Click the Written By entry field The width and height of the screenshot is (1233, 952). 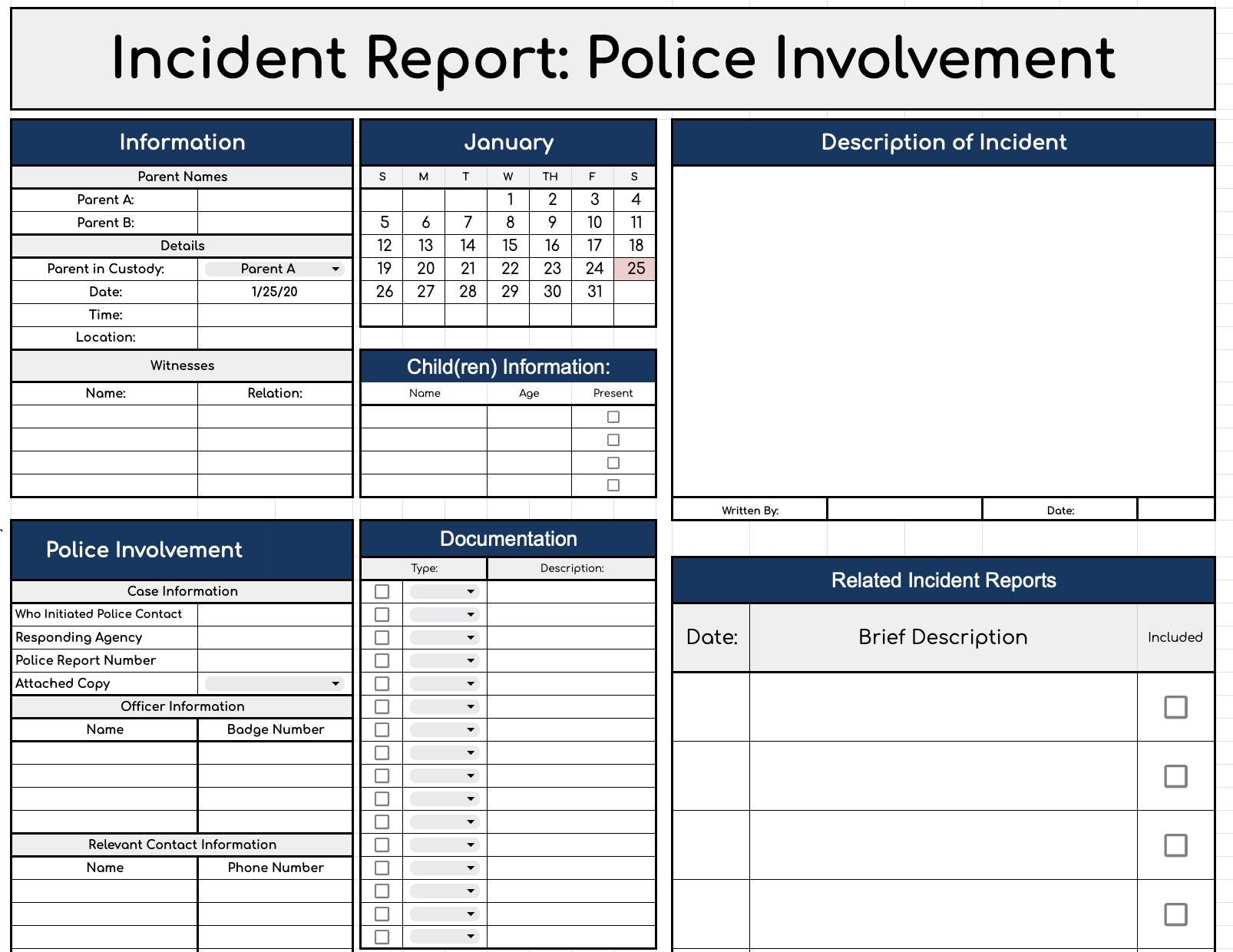904,510
